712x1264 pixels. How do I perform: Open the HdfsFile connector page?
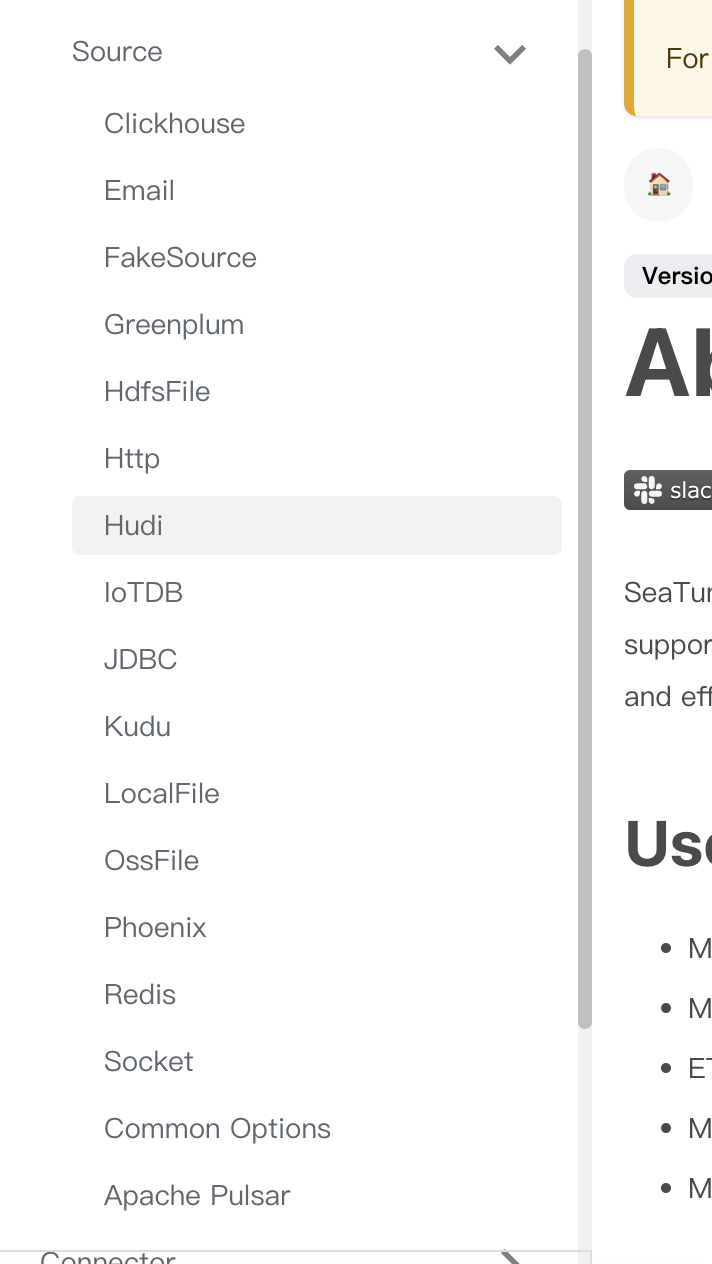coord(157,391)
